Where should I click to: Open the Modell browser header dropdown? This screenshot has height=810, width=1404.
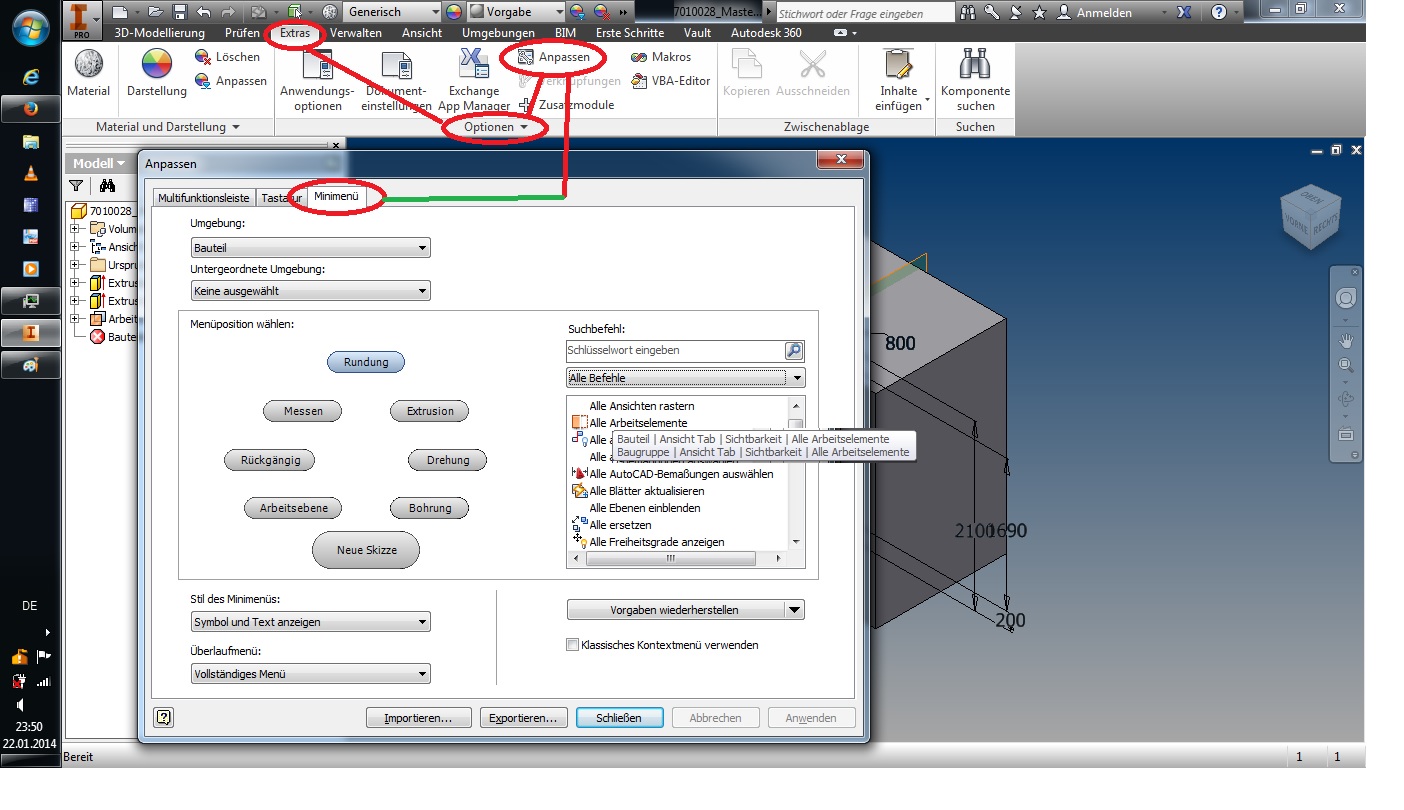pyautogui.click(x=99, y=163)
